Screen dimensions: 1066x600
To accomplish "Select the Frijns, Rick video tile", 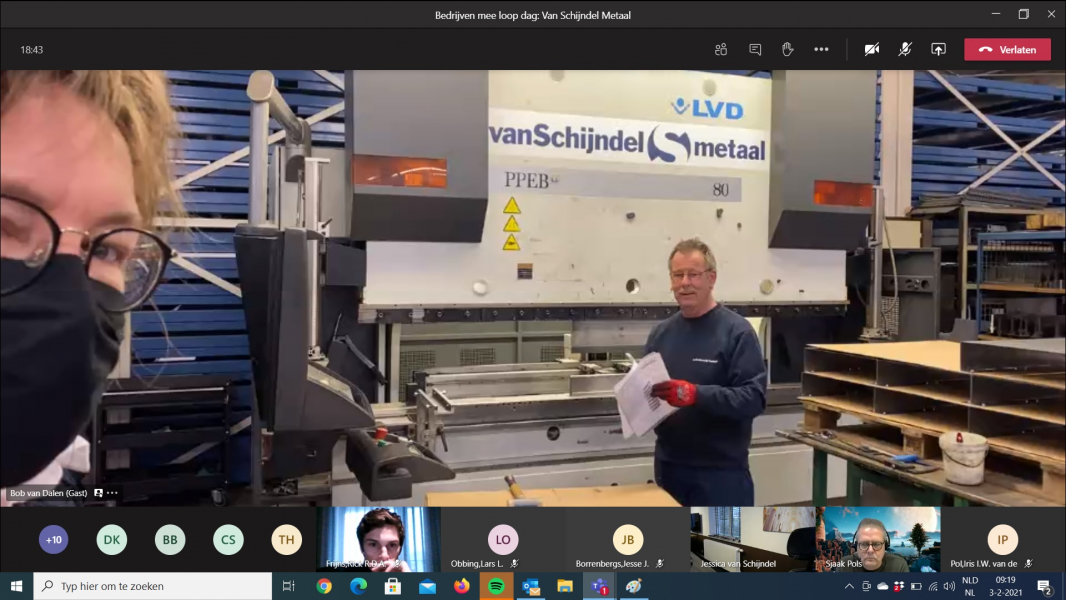I will click(379, 540).
